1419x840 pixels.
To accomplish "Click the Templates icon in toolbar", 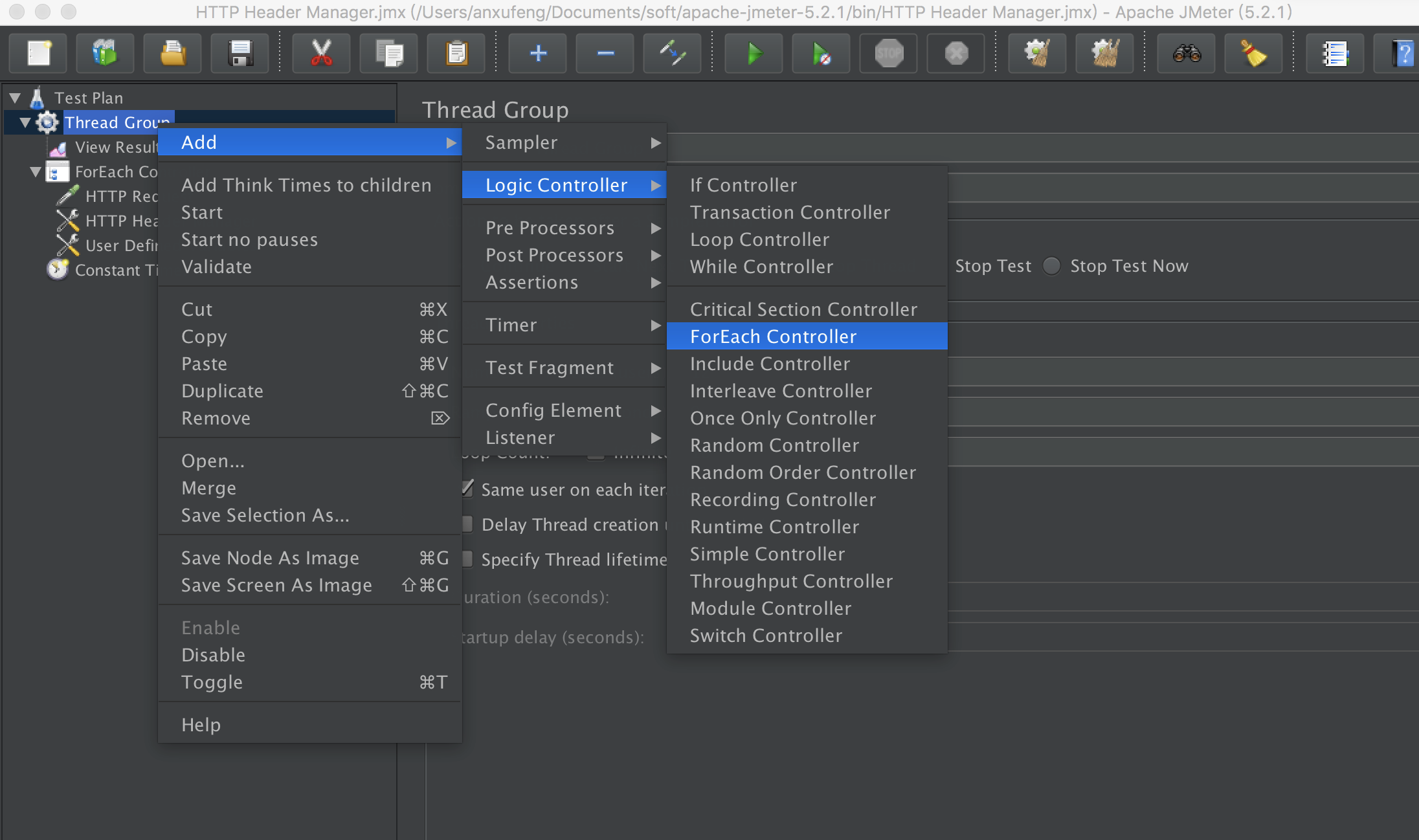I will (105, 53).
